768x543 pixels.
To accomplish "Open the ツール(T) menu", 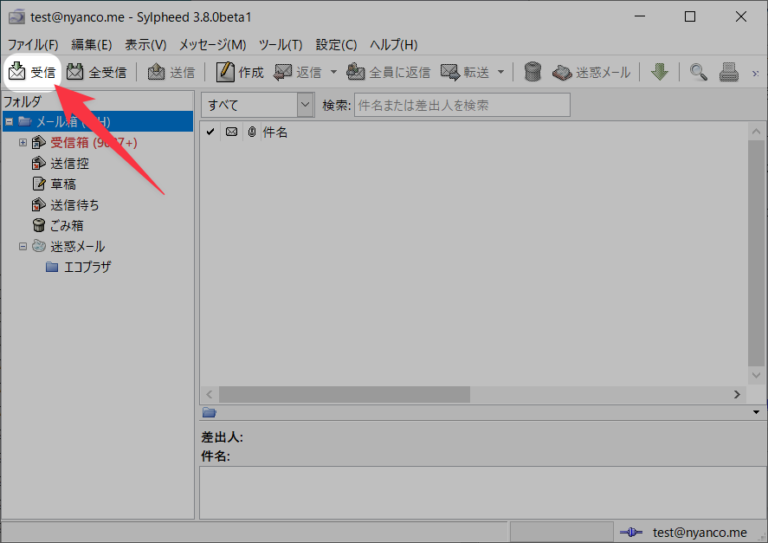I will (280, 45).
